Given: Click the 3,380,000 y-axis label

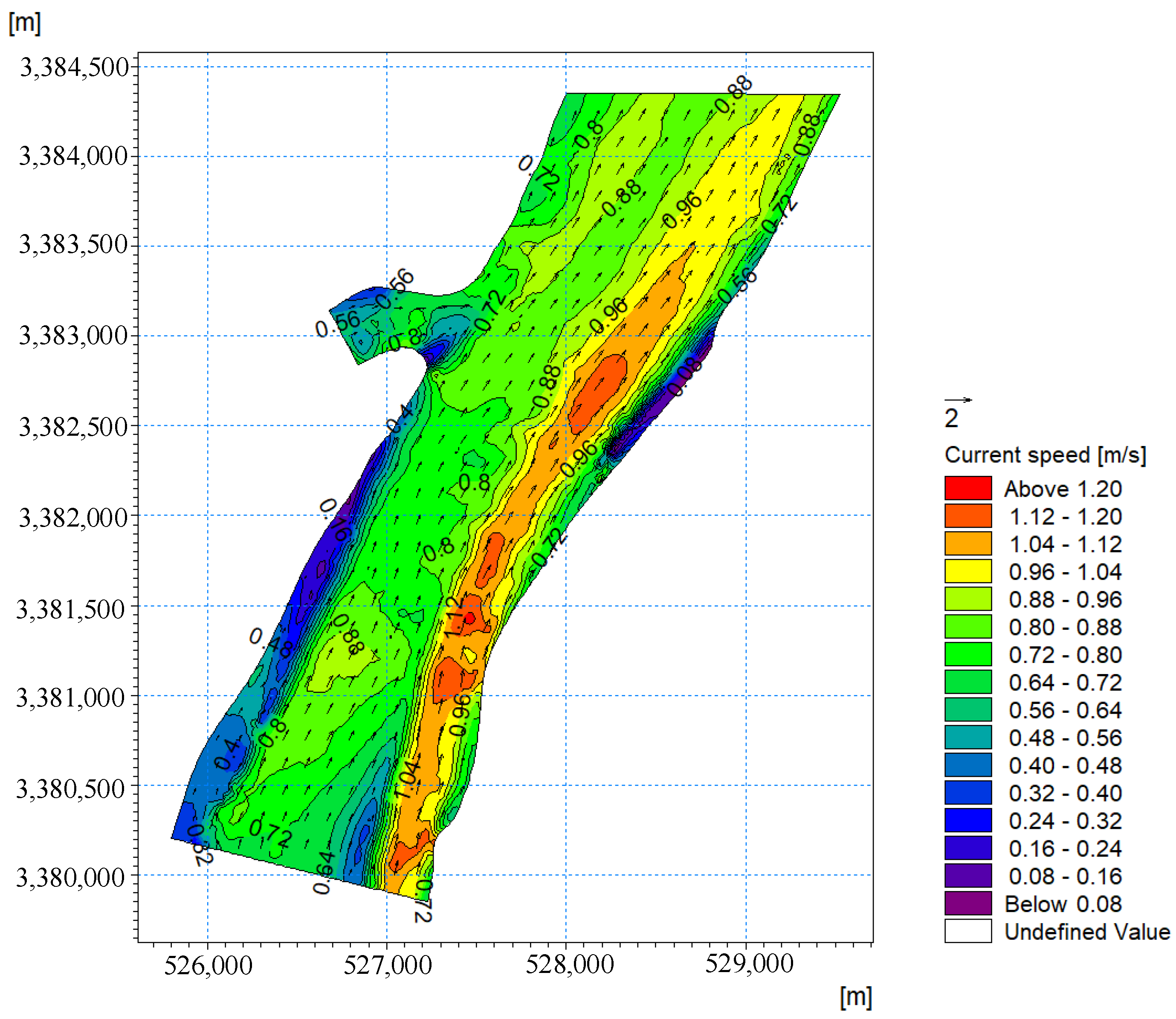Looking at the screenshot, I should (x=70, y=877).
